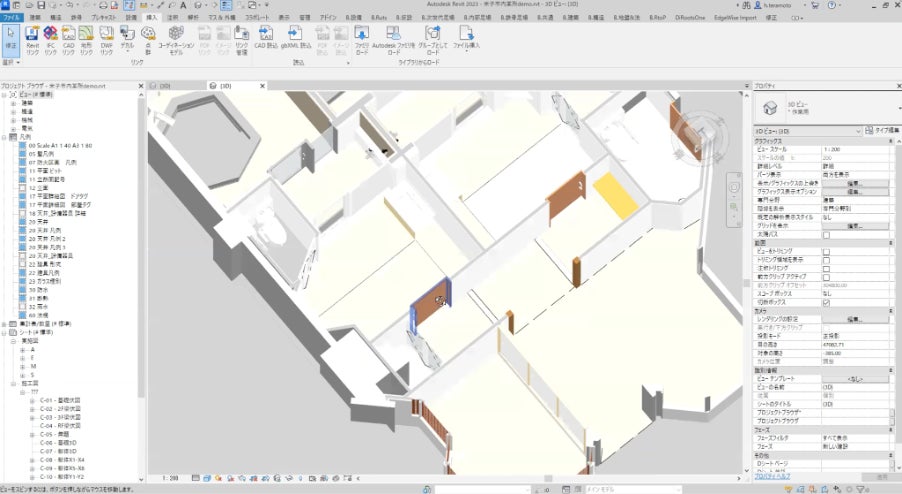The width and height of the screenshot is (902, 494).
Task: Open the DWF リンク tool
Action: (x=107, y=37)
